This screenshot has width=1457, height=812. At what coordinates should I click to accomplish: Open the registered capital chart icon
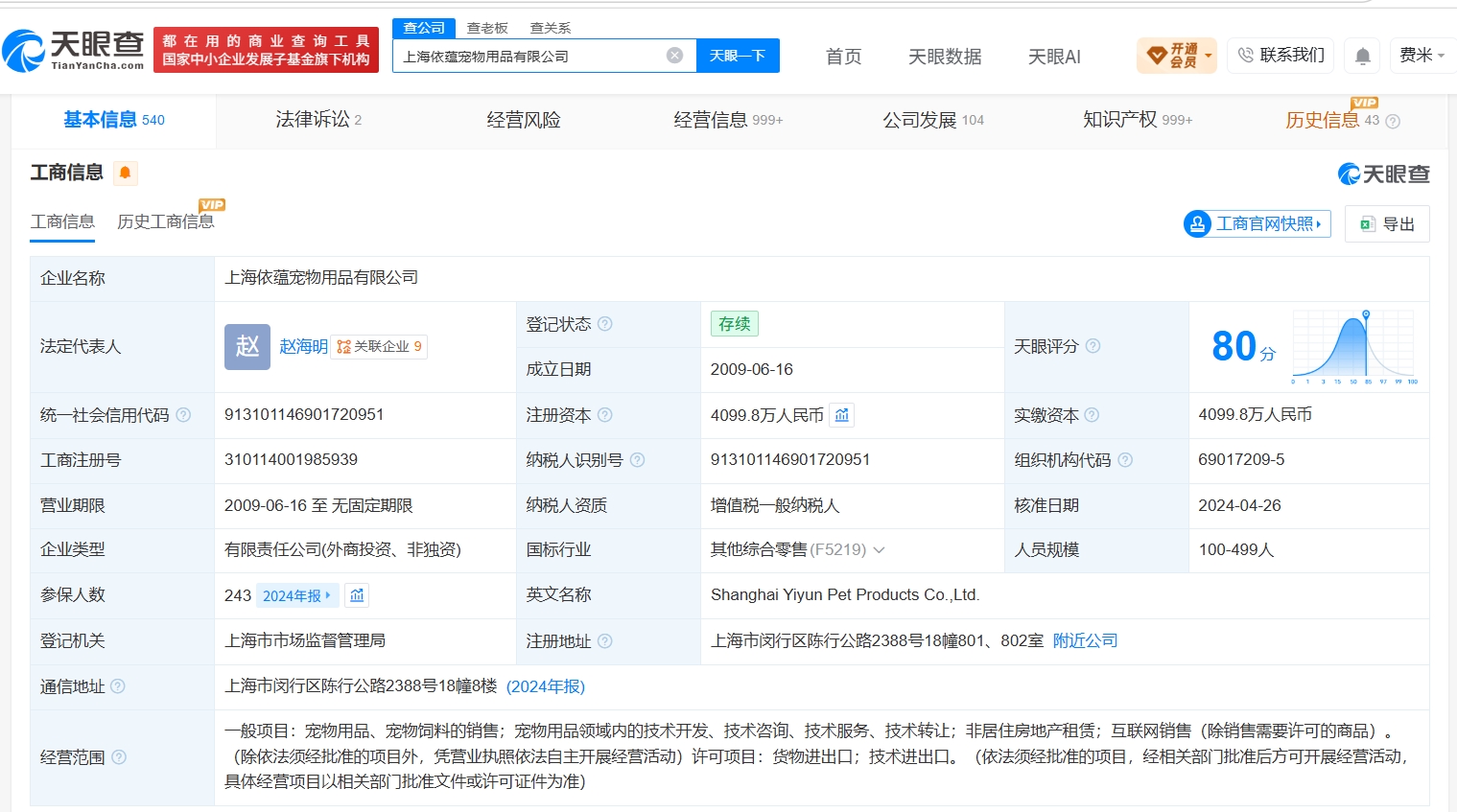841,415
